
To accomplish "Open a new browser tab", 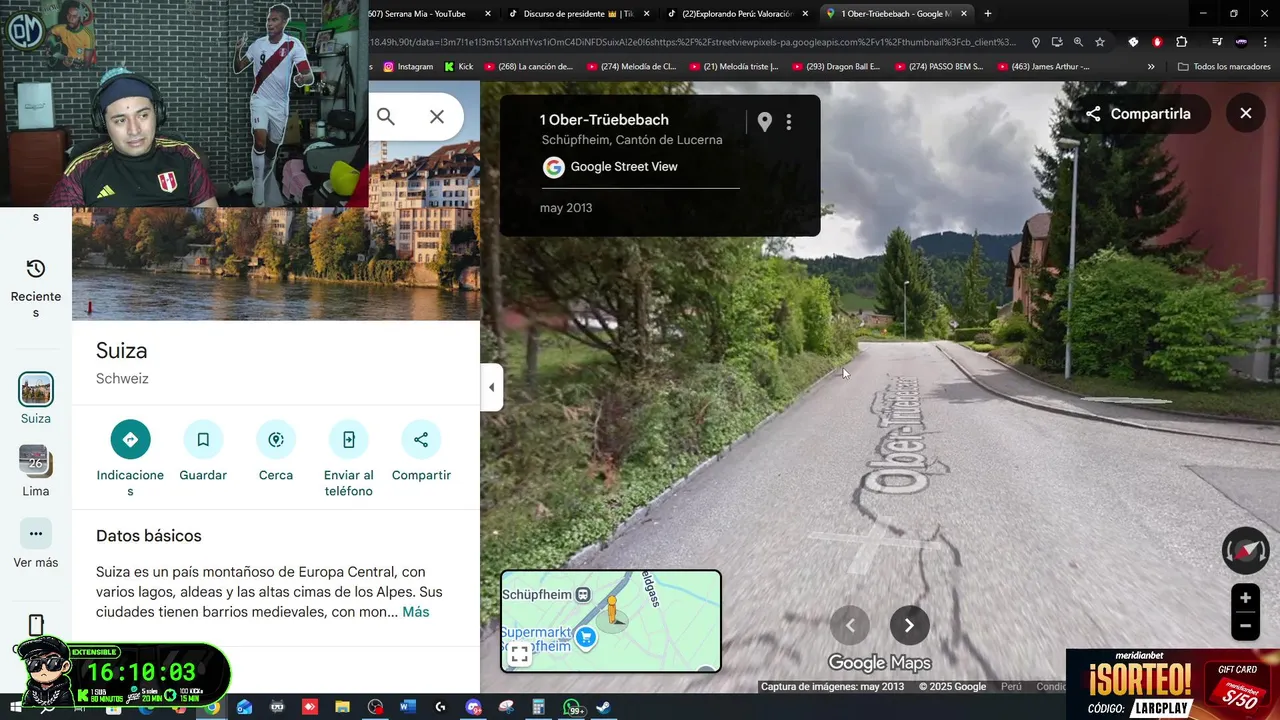I will 988,14.
